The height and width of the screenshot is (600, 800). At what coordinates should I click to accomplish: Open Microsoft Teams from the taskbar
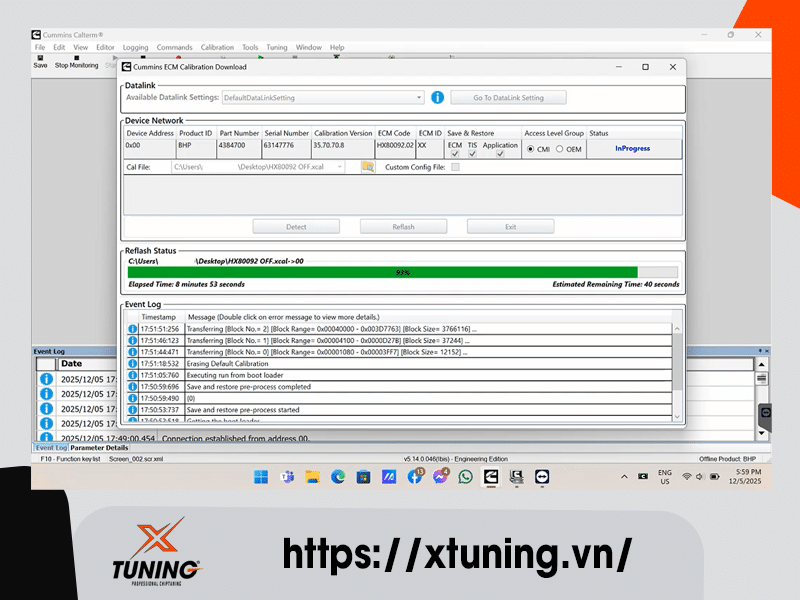[x=286, y=477]
